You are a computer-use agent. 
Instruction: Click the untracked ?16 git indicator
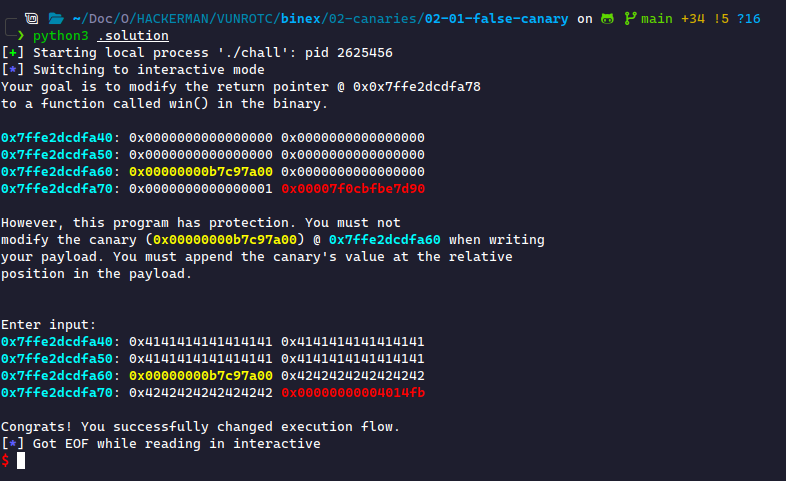pyautogui.click(x=749, y=19)
